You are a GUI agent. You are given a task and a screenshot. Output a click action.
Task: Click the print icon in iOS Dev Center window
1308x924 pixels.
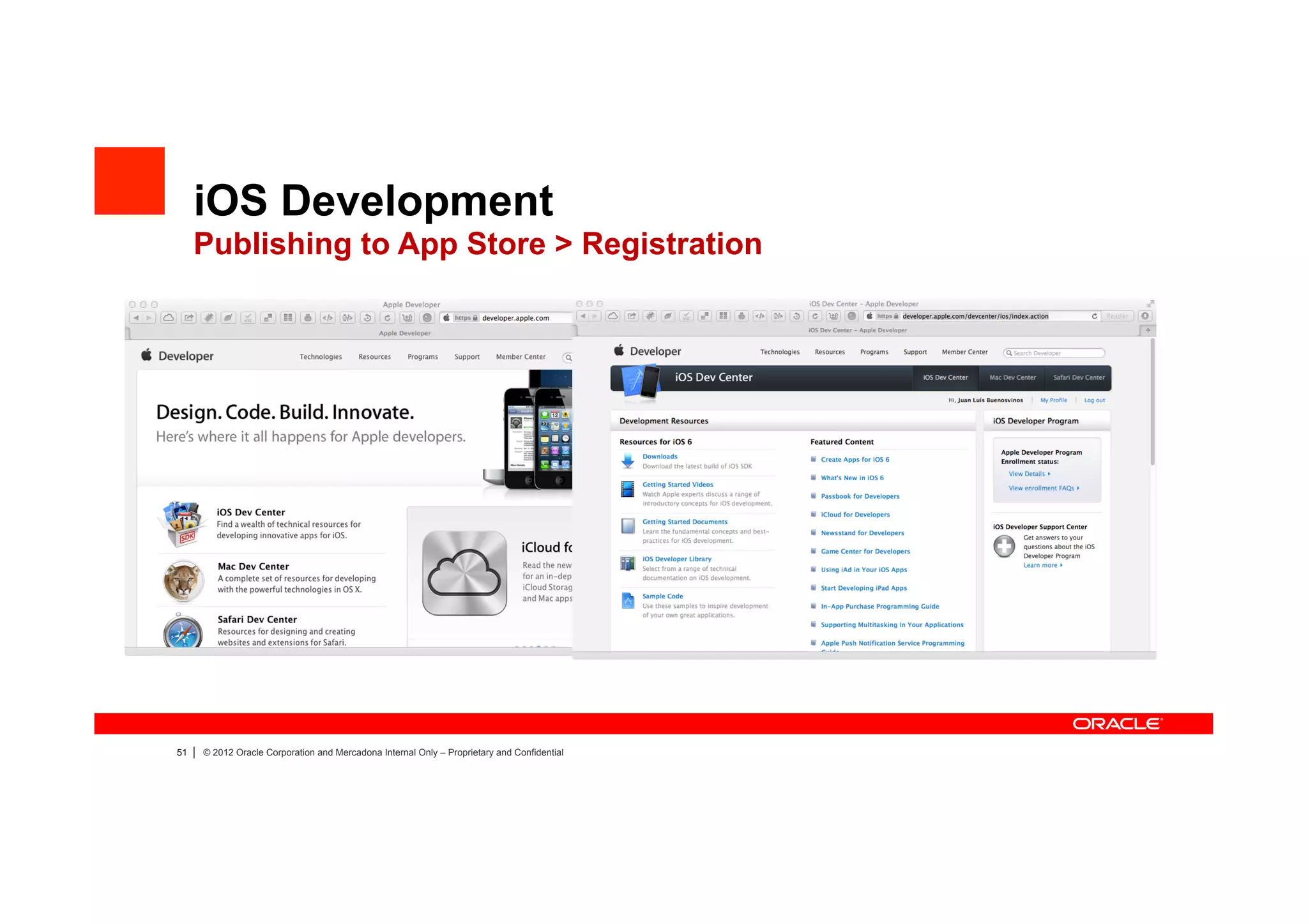[x=741, y=316]
